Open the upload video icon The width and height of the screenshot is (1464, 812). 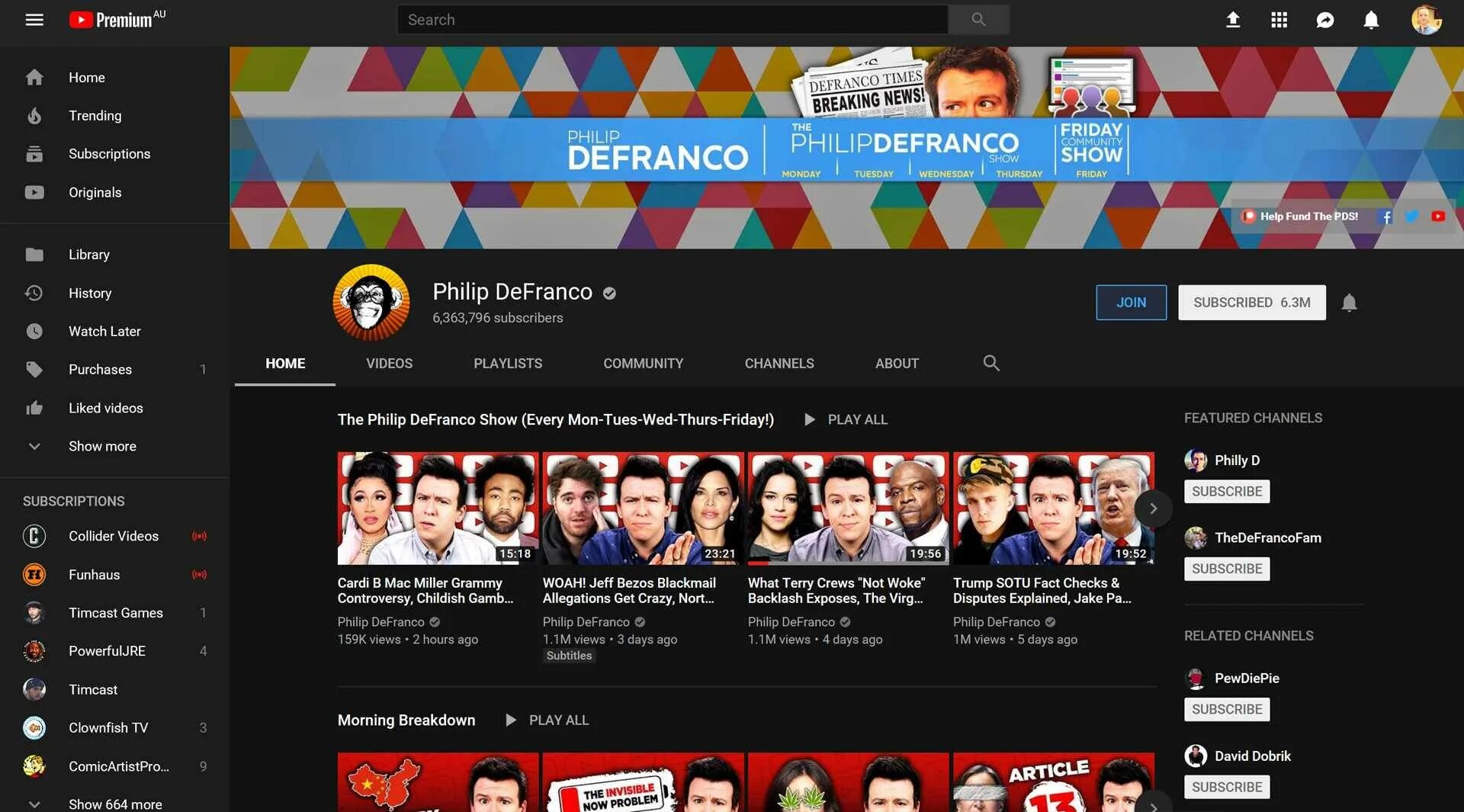click(1233, 20)
